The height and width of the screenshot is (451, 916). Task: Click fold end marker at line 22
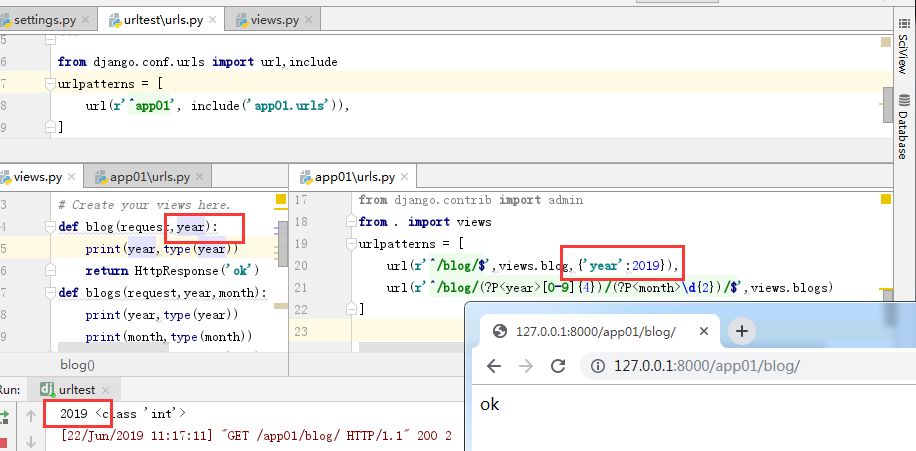coord(351,308)
